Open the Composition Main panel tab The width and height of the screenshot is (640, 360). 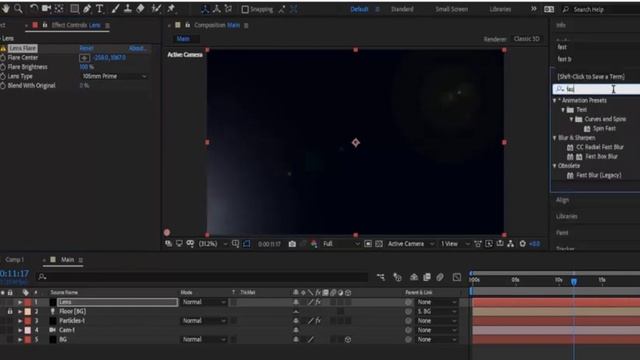217,25
